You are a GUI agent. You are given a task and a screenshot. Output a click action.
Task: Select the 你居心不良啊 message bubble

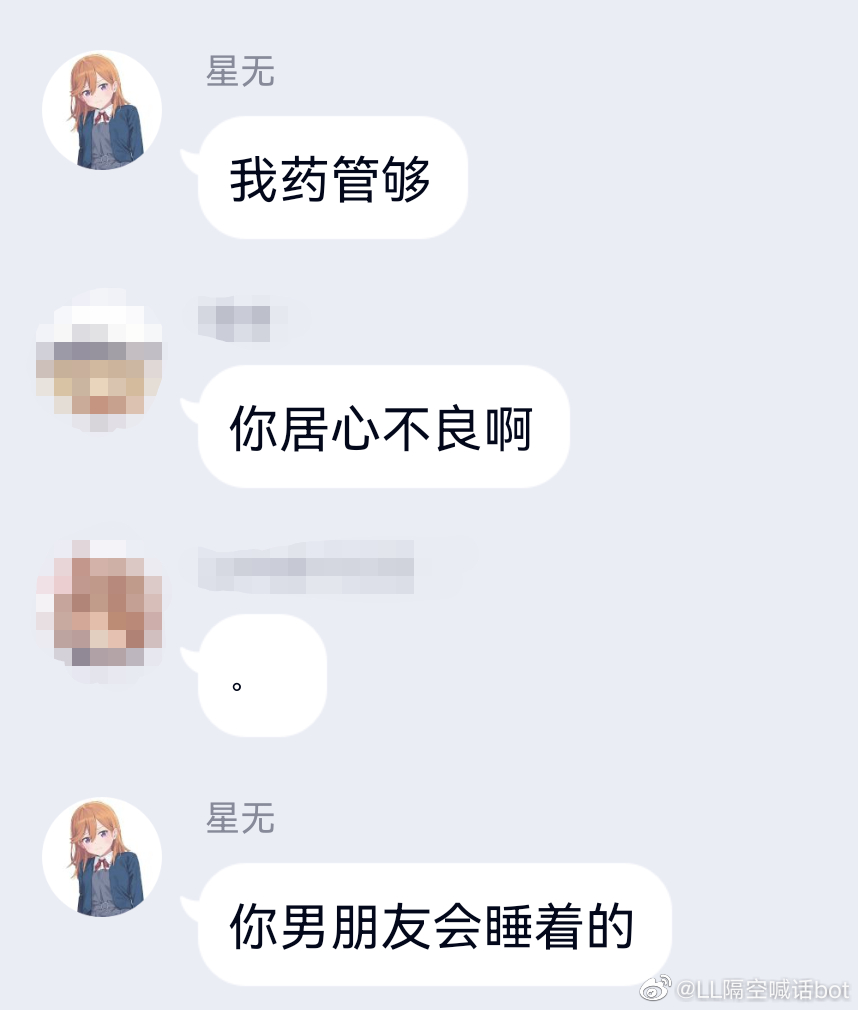383,426
